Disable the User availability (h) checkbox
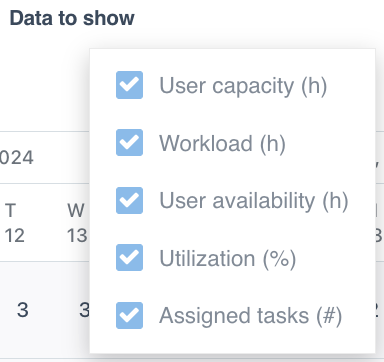 pyautogui.click(x=129, y=200)
